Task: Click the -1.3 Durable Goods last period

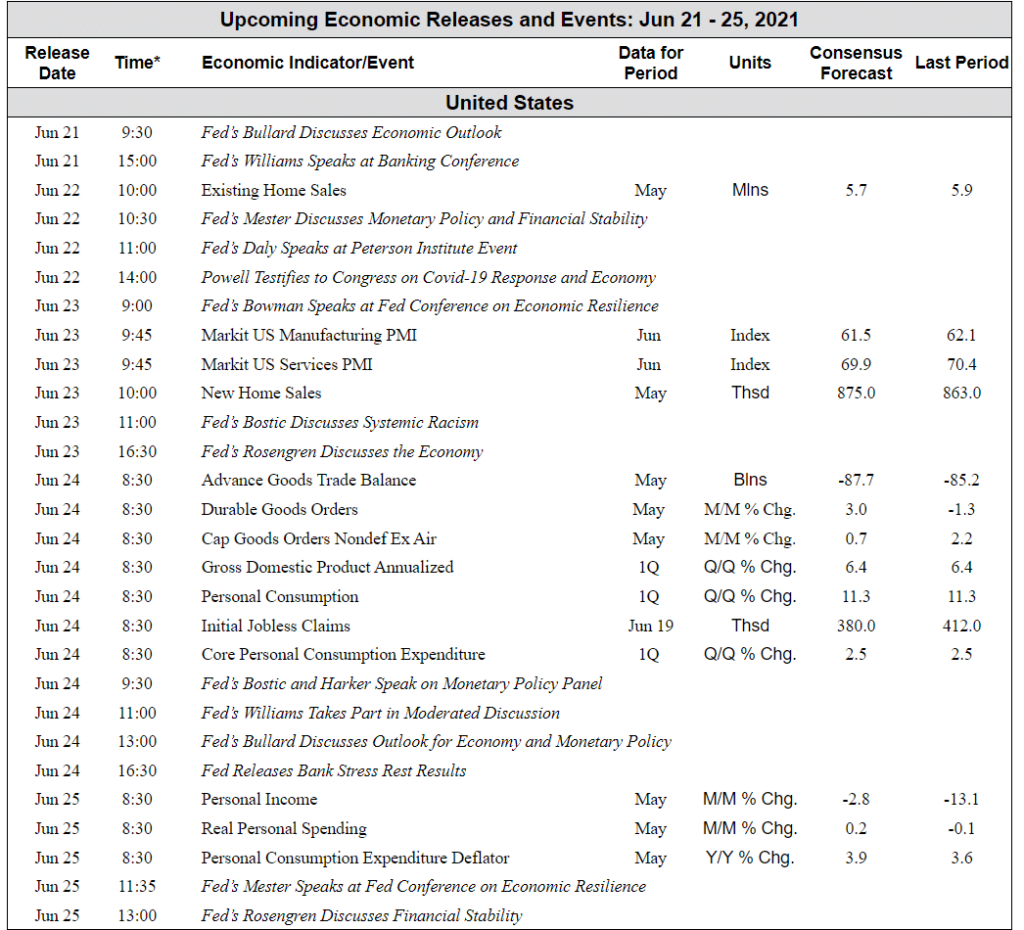Action: (961, 509)
